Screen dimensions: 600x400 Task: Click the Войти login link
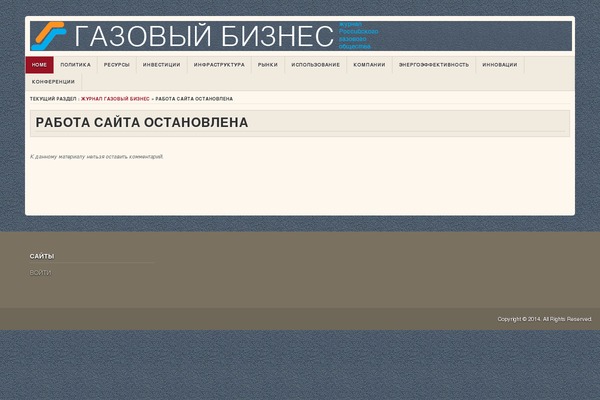[40, 273]
